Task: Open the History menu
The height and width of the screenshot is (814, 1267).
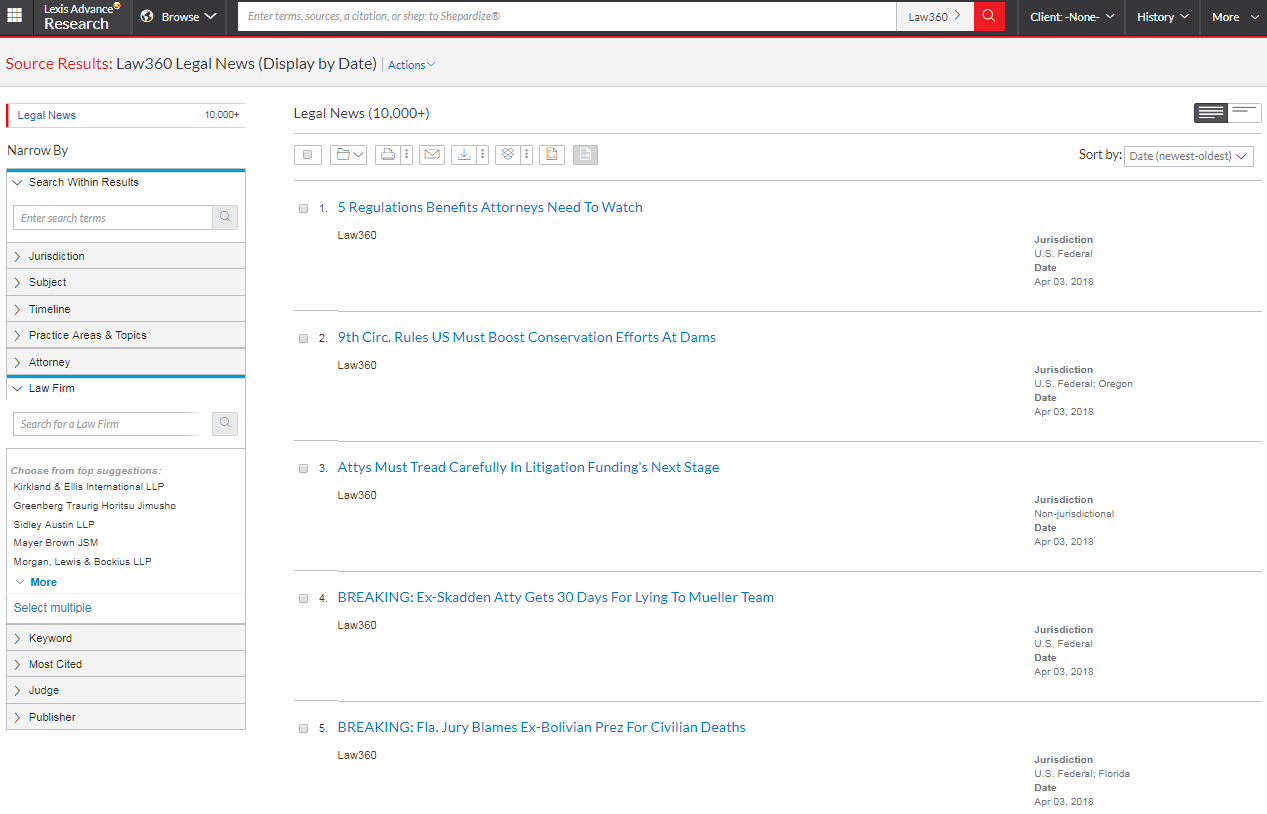Action: coord(1162,16)
